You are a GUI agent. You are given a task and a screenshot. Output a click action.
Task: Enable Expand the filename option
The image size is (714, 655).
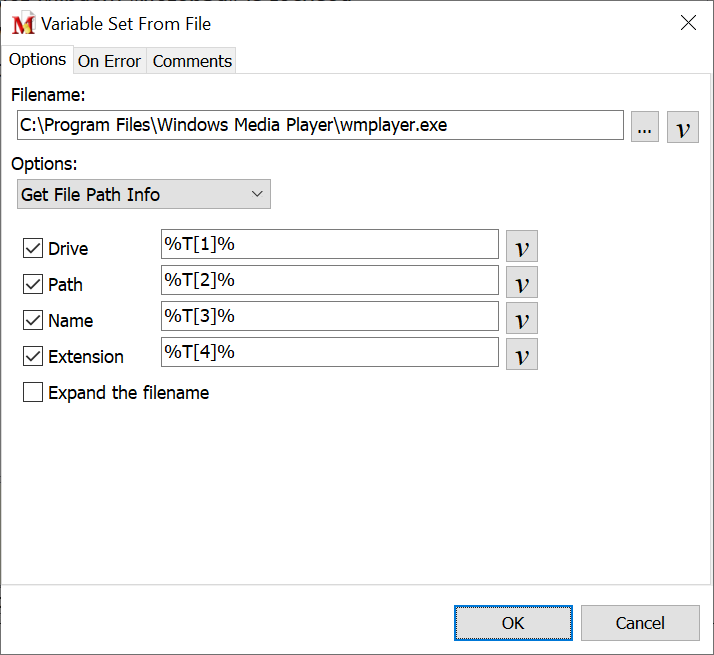pyautogui.click(x=33, y=392)
